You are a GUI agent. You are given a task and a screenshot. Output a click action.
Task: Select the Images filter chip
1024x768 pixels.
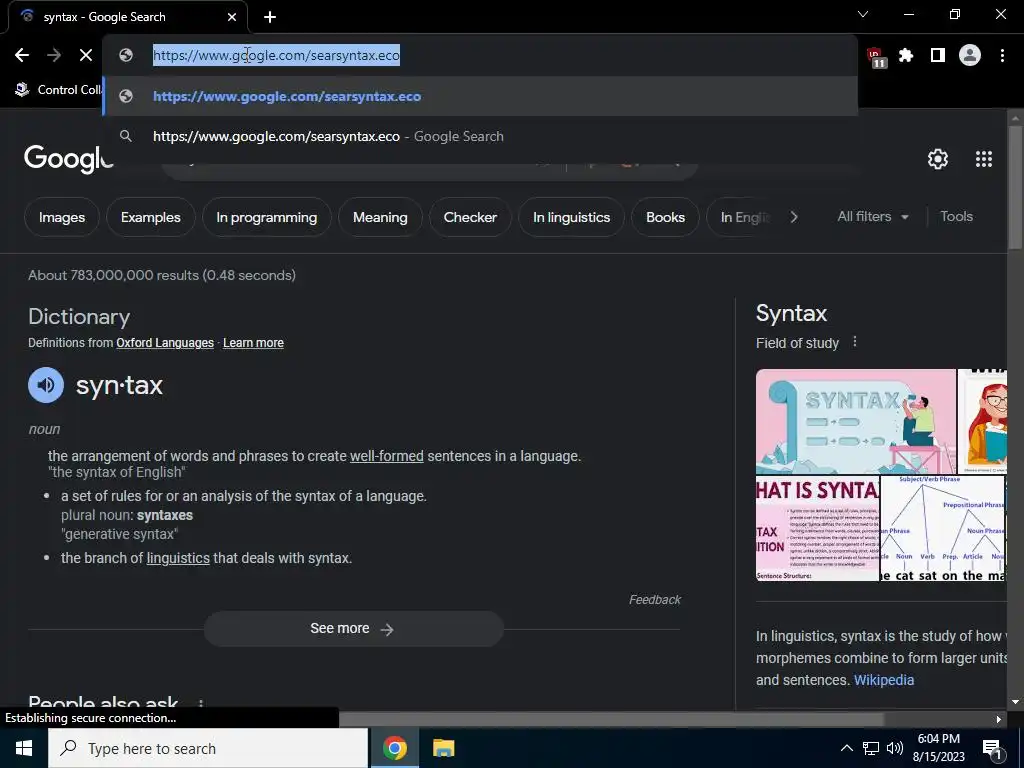(62, 217)
